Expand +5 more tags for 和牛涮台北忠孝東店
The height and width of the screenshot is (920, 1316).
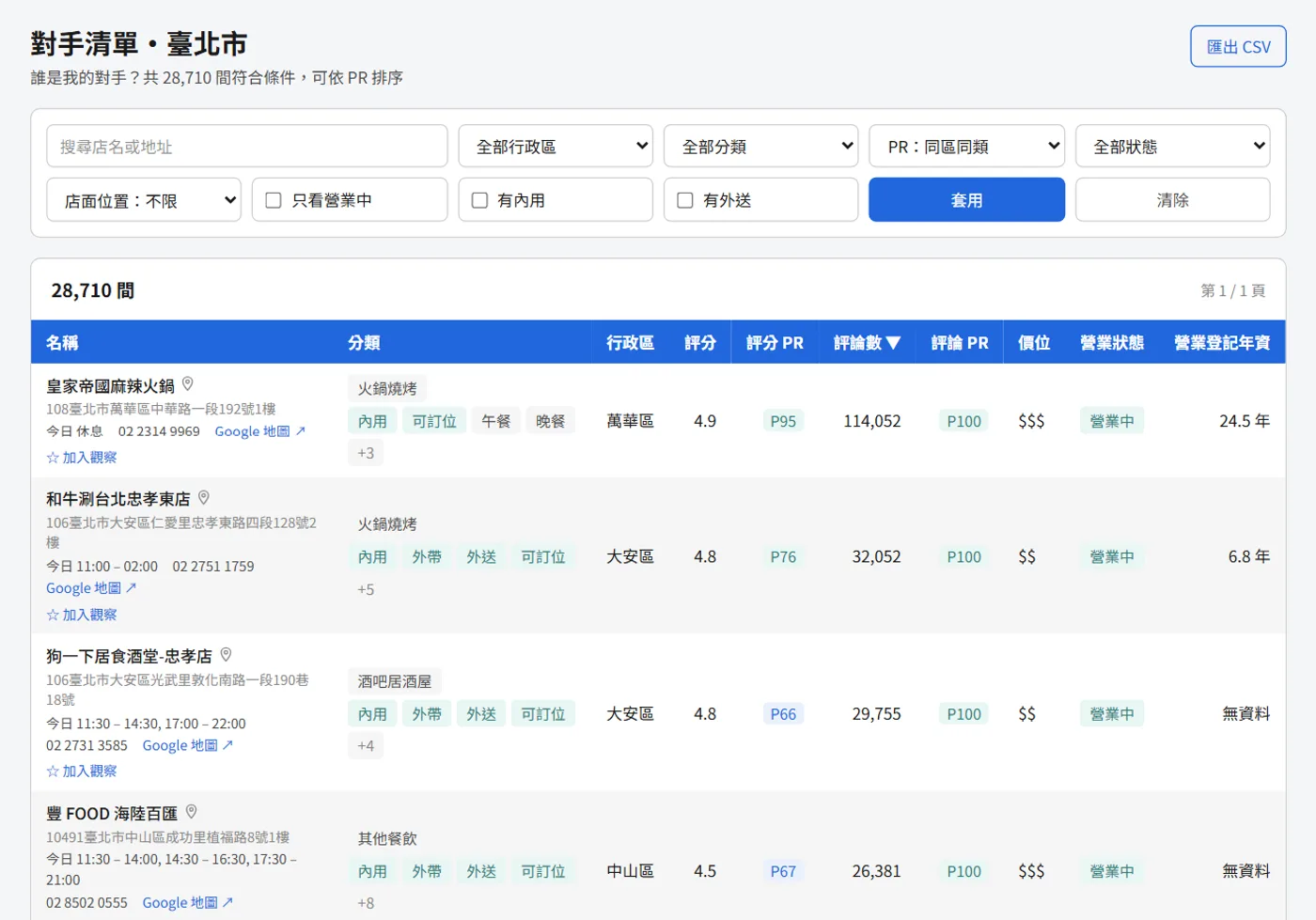coord(366,589)
